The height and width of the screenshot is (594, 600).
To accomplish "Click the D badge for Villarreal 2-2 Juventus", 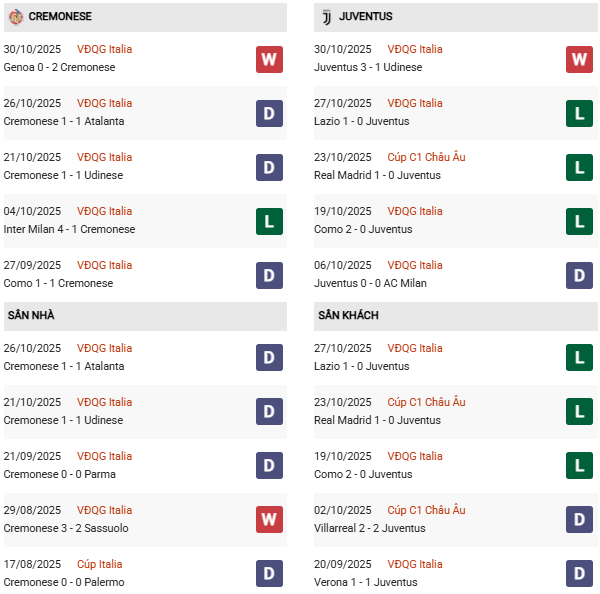I will click(579, 520).
